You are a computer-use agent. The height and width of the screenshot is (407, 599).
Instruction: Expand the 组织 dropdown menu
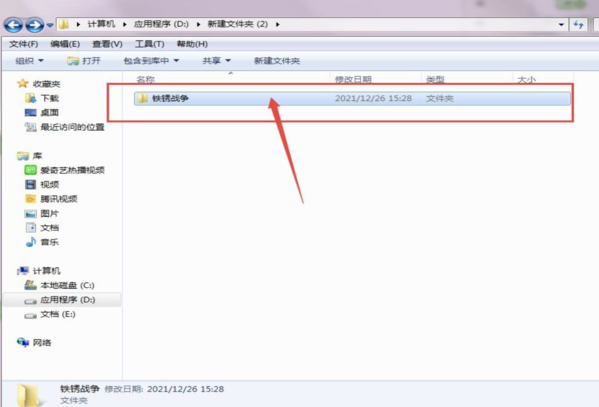click(29, 61)
